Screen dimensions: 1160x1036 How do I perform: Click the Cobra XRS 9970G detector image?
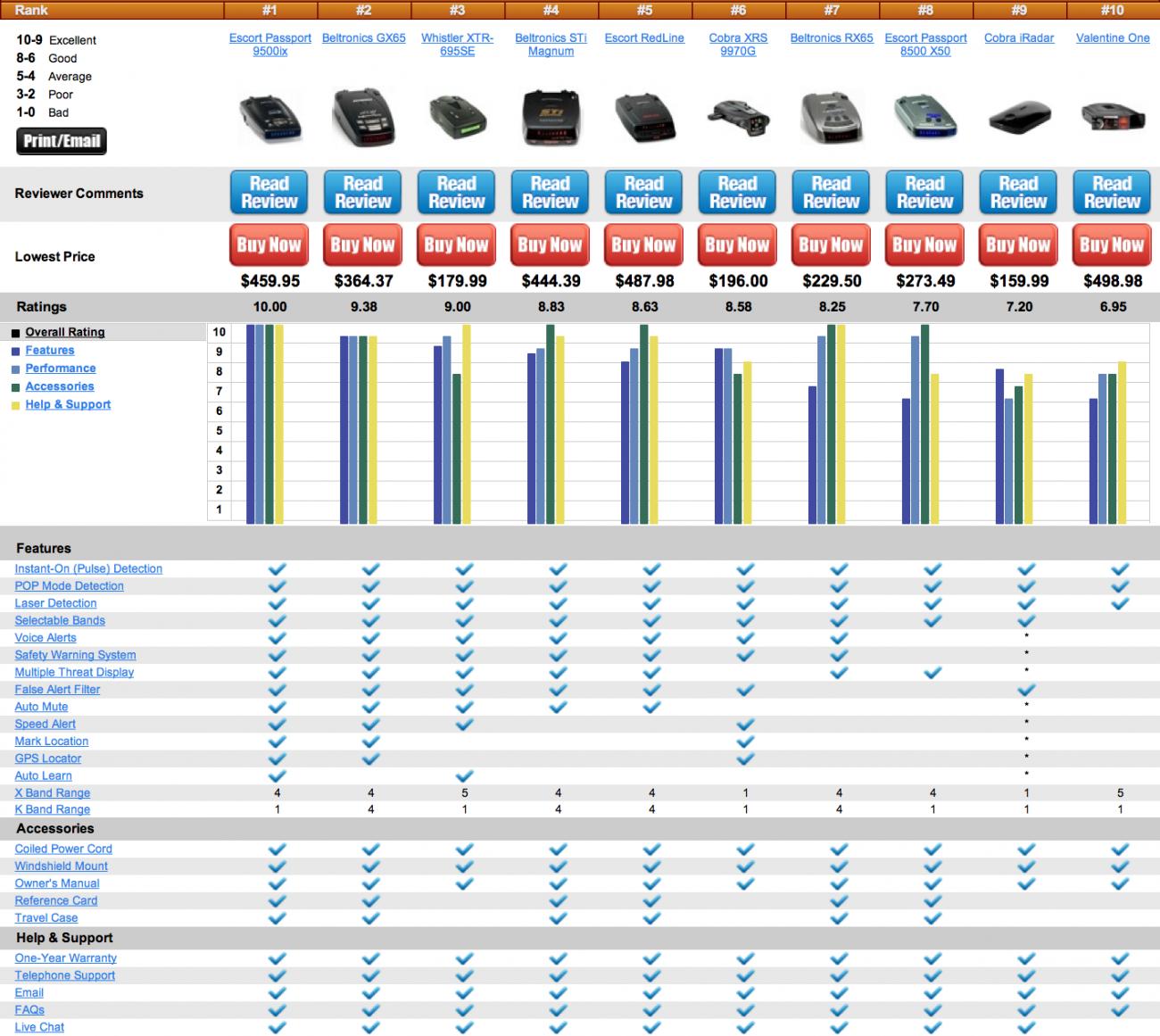738,117
